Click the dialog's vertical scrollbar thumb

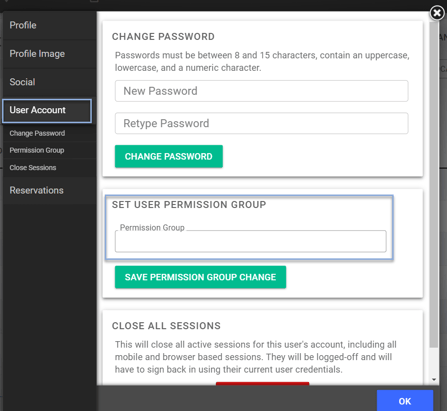coord(434,185)
